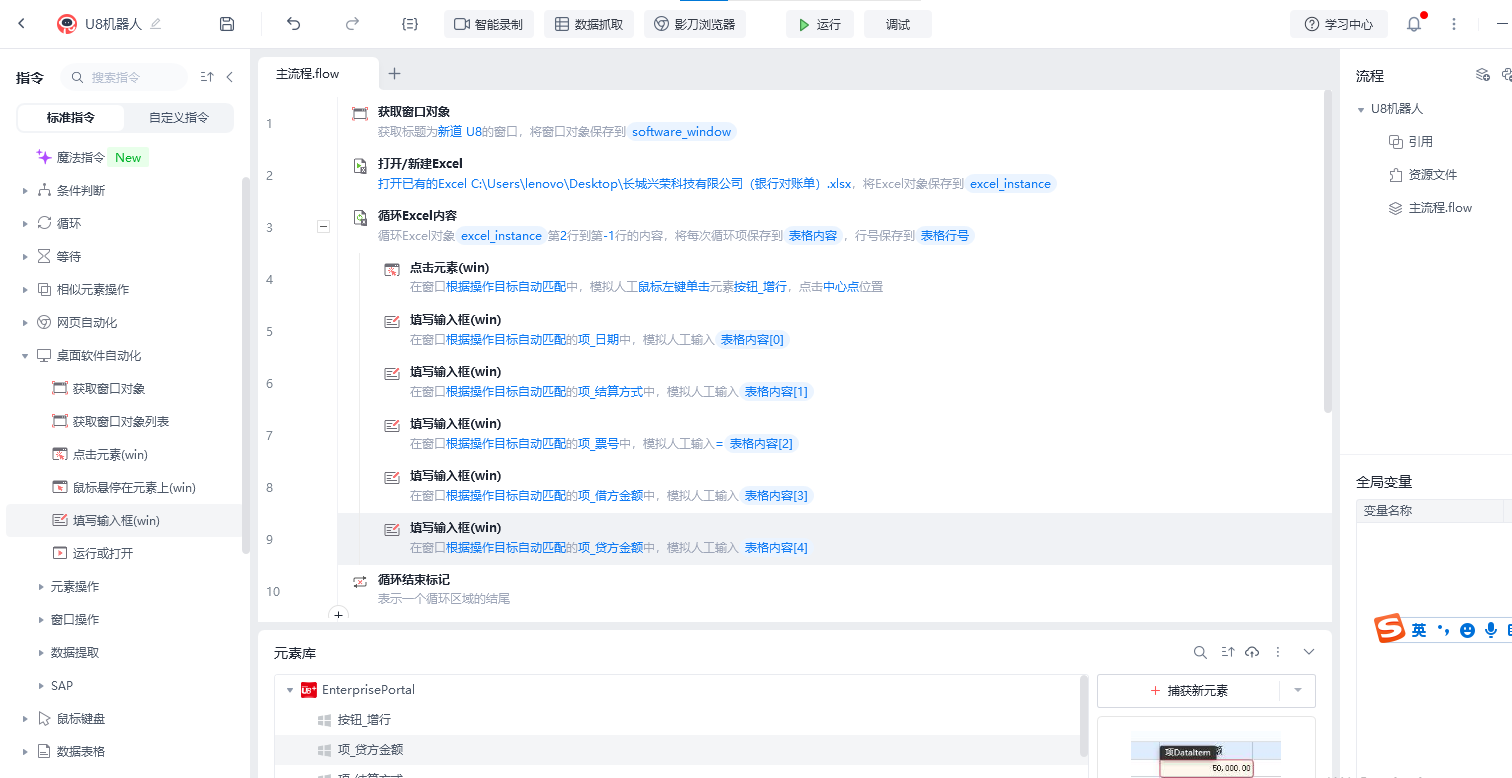Undo the last action
This screenshot has width=1512, height=778.
pos(293,24)
